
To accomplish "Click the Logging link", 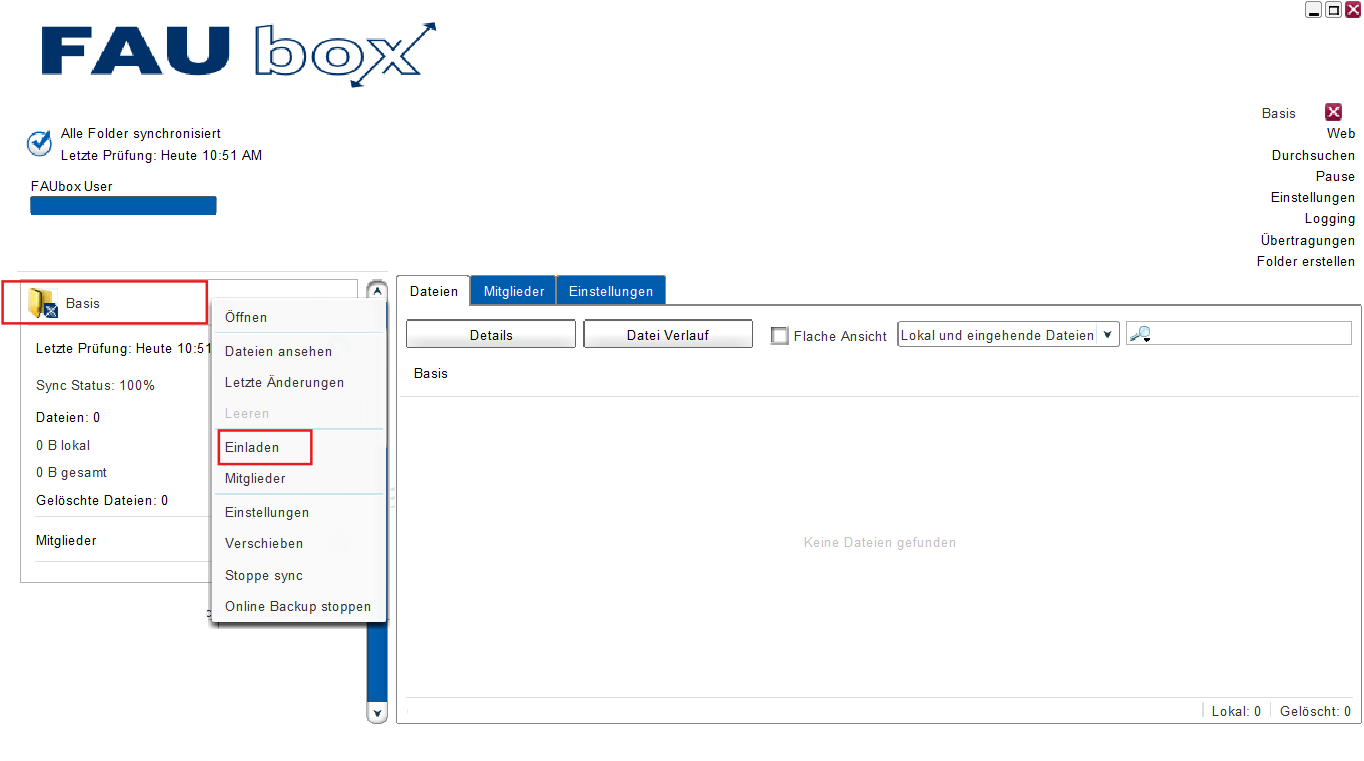I will tap(1330, 218).
